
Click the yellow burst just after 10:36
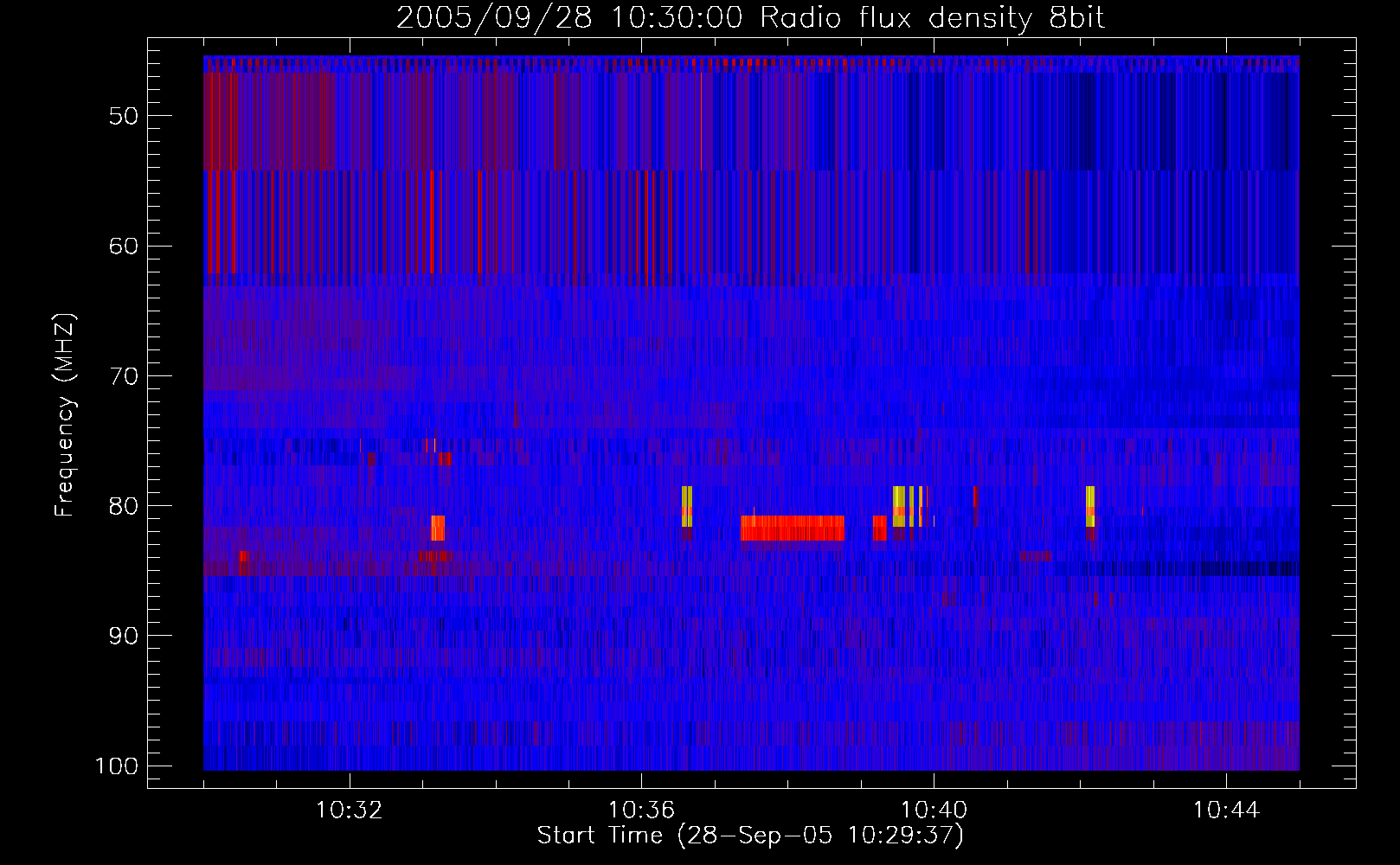click(687, 506)
